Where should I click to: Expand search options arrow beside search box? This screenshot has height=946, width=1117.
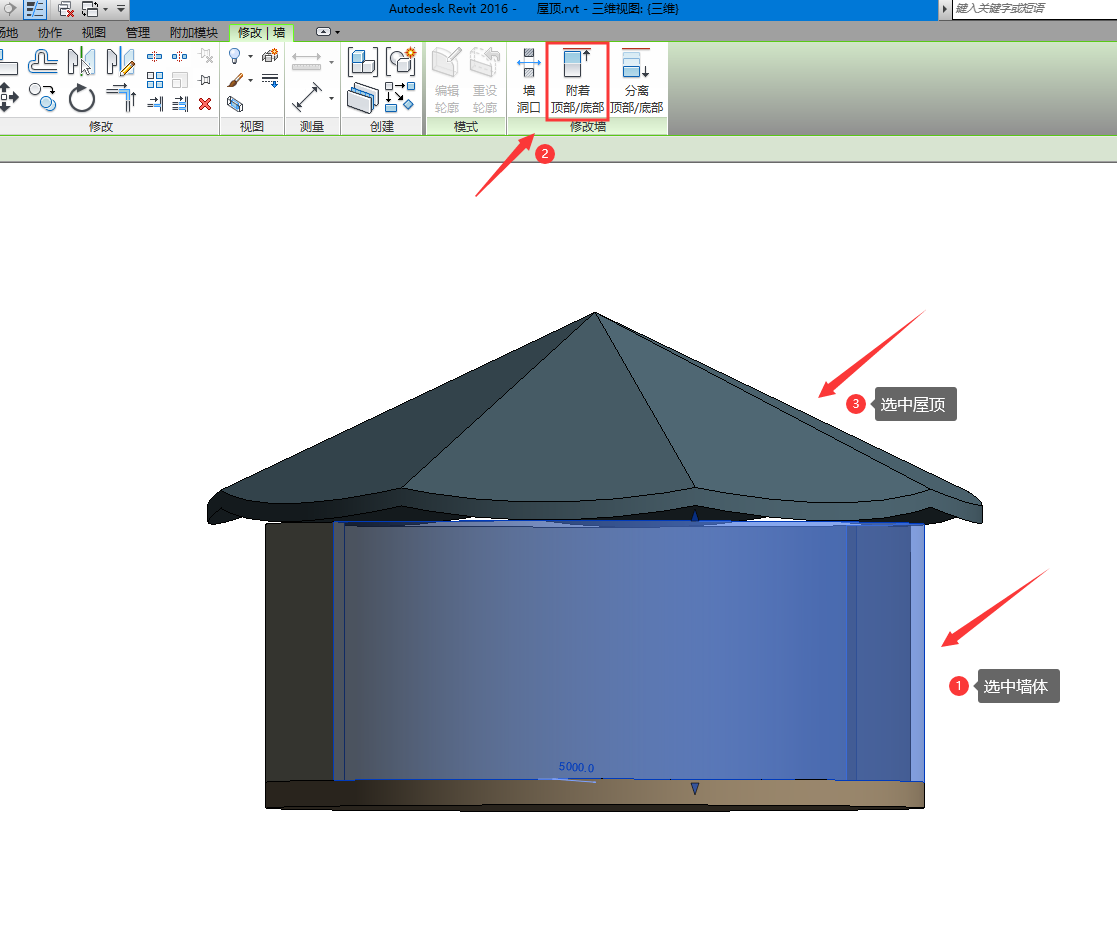945,9
